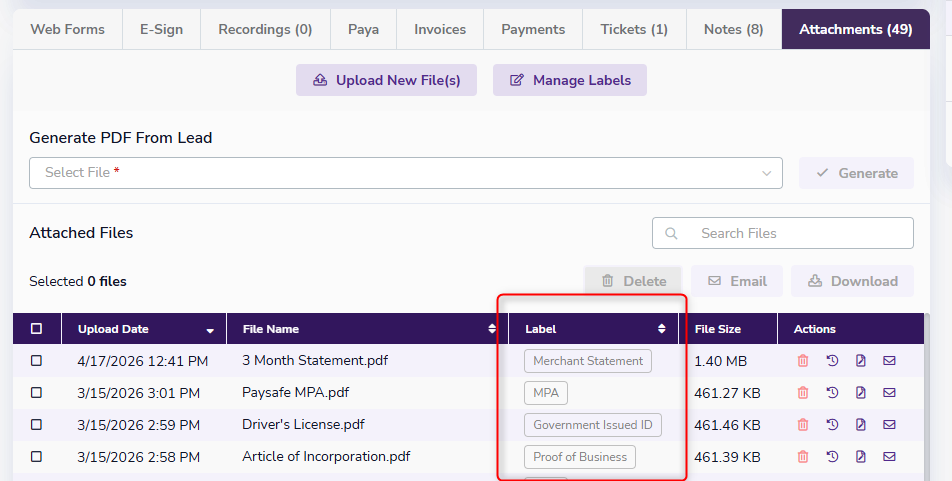Click history icon for Article of Incorporation.pdf
This screenshot has width=952, height=481.
pos(832,457)
